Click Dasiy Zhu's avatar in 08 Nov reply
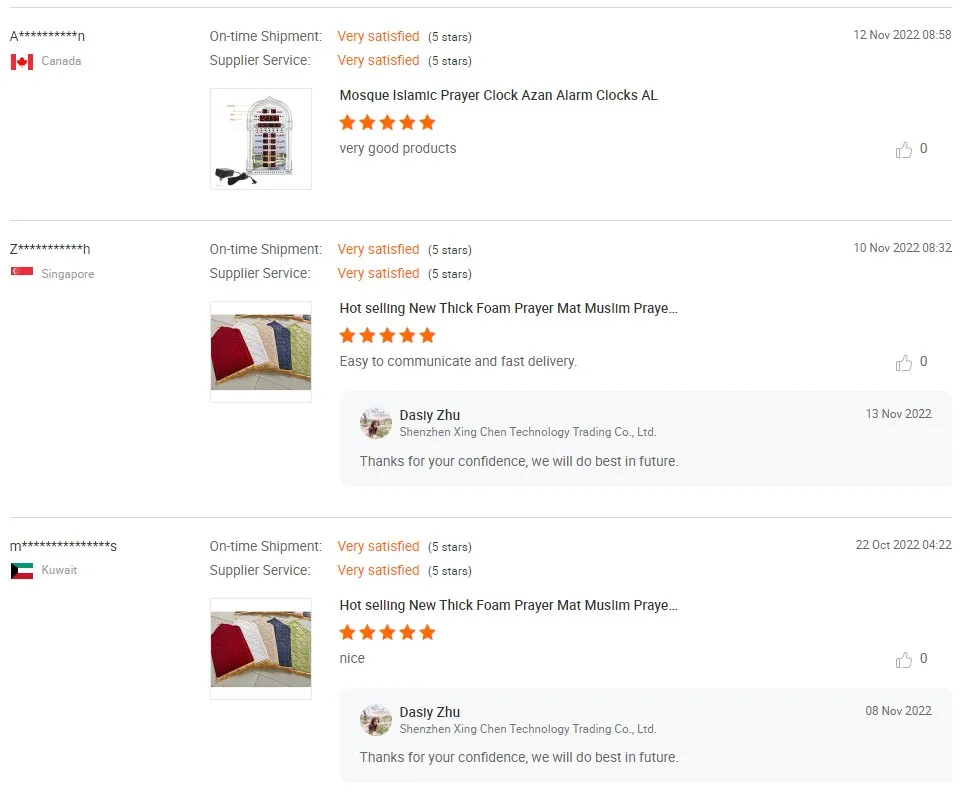The image size is (975, 796). (376, 720)
